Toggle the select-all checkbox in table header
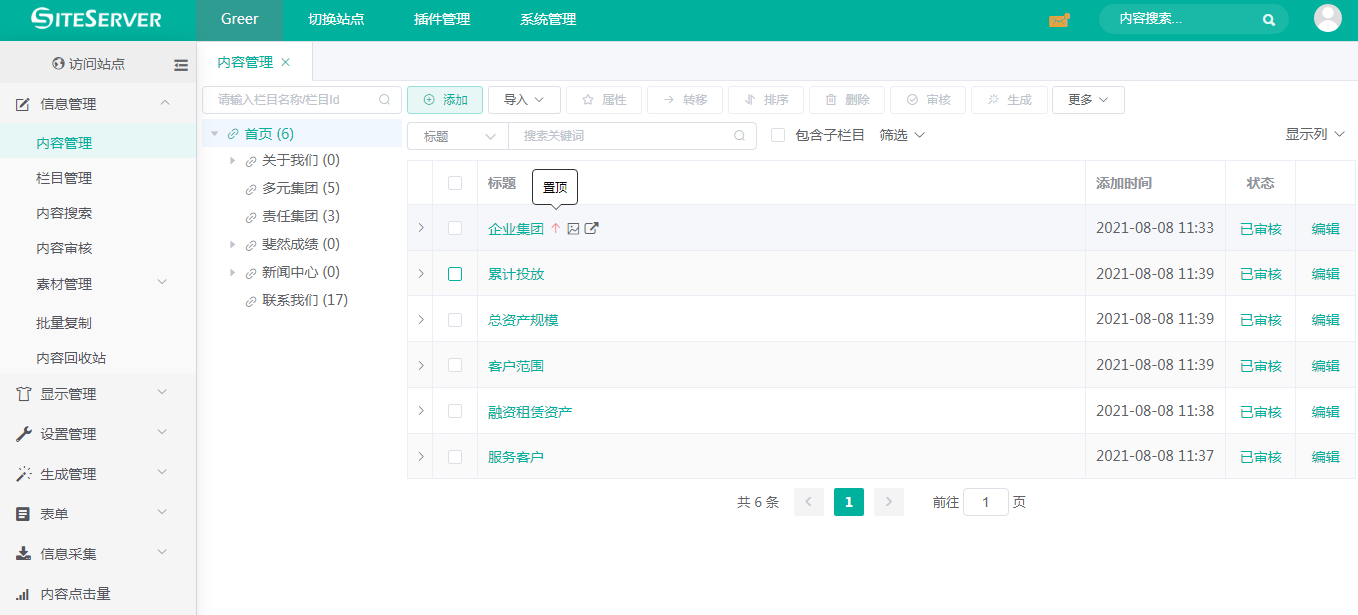 [x=455, y=183]
